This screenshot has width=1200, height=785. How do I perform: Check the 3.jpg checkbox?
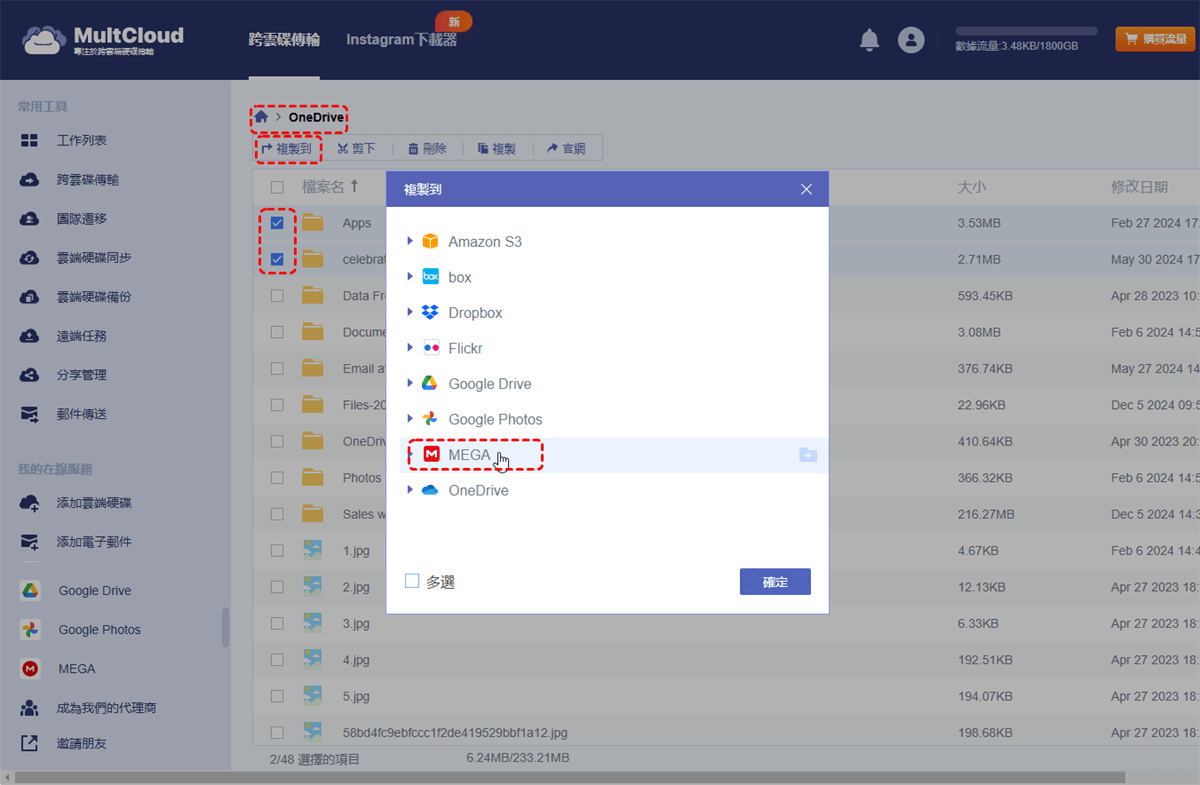[277, 623]
